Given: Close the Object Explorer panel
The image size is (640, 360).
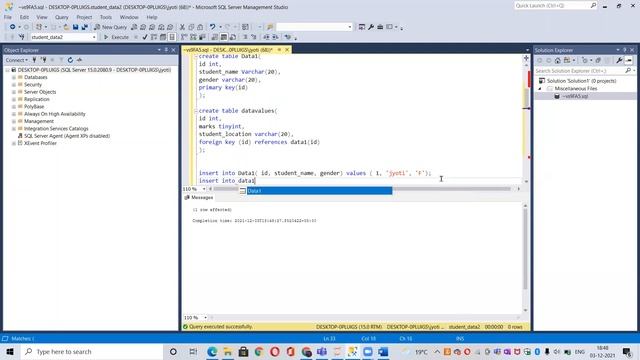Looking at the screenshot, I should click(173, 50).
